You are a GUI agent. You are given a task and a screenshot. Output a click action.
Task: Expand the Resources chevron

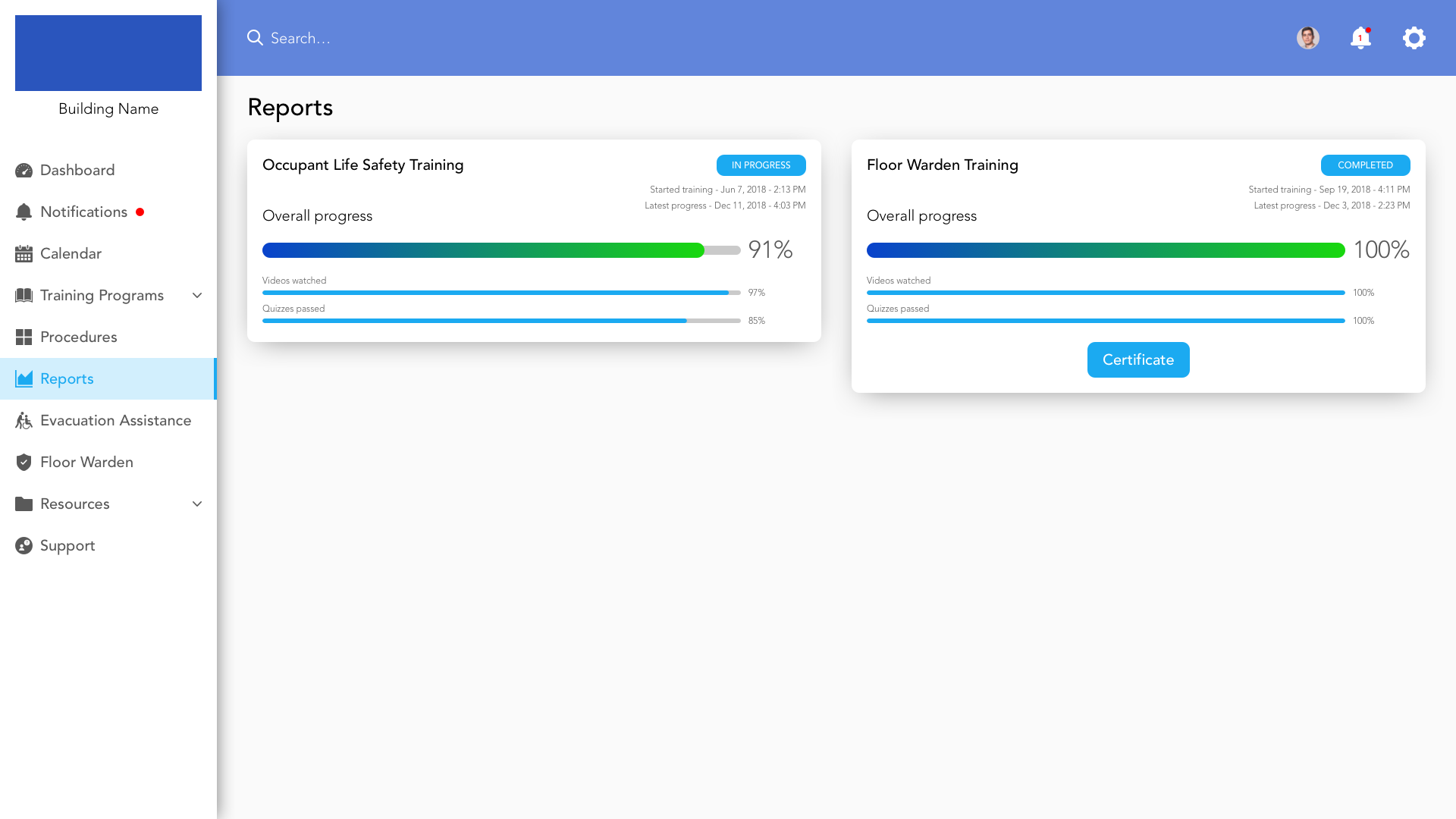pyautogui.click(x=197, y=504)
